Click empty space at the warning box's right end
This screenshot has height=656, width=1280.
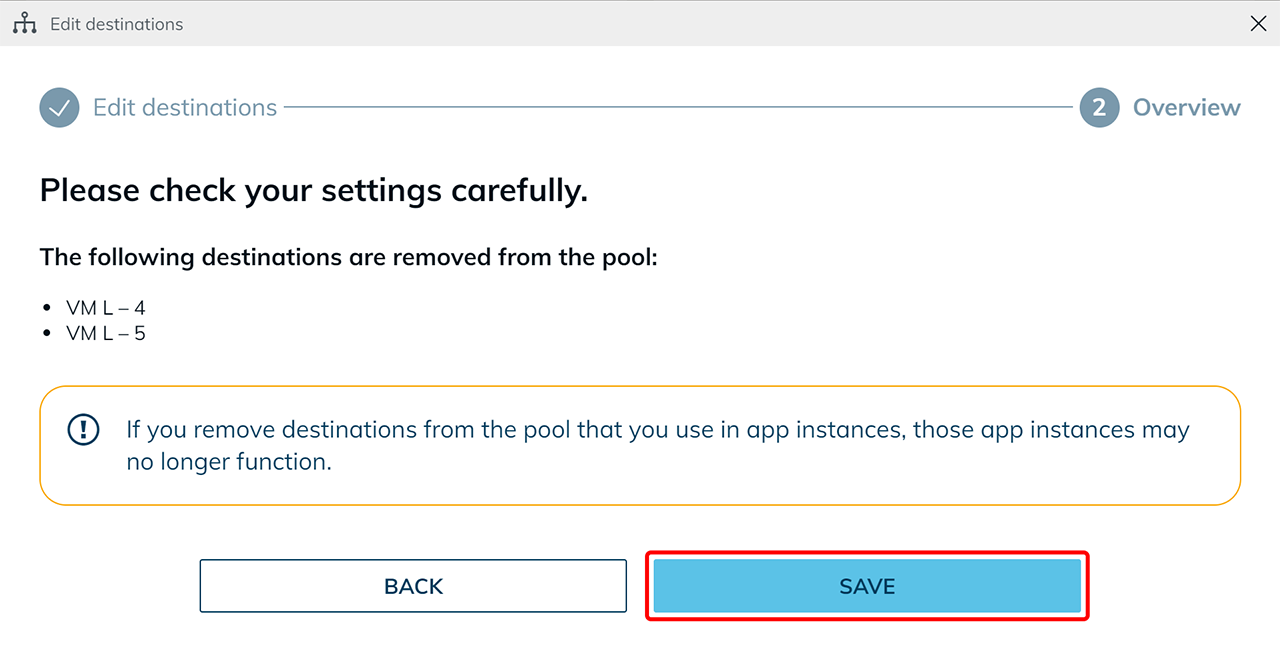(1215, 470)
